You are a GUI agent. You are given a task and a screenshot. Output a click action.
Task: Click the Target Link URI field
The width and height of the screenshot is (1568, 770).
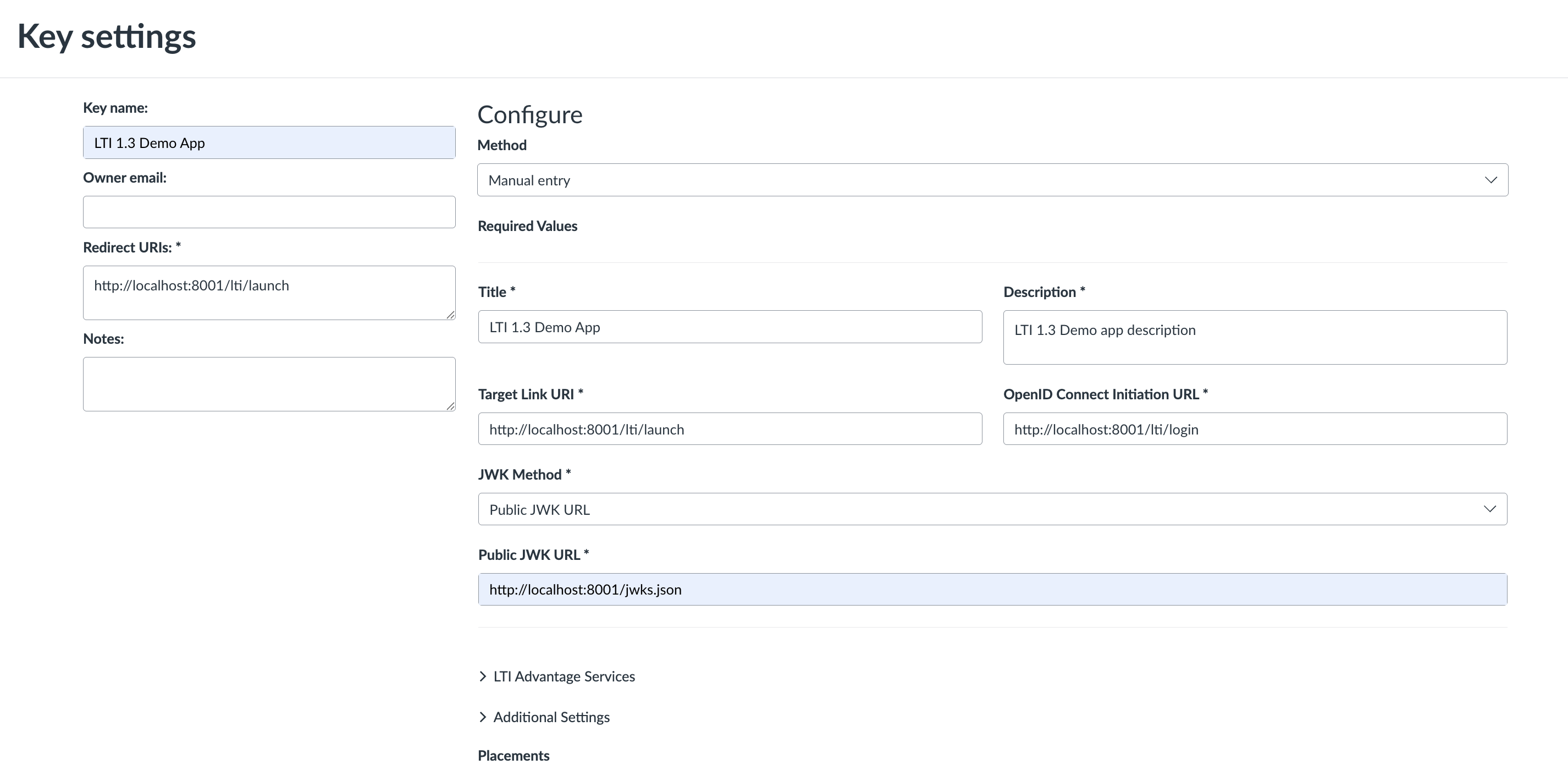click(729, 428)
